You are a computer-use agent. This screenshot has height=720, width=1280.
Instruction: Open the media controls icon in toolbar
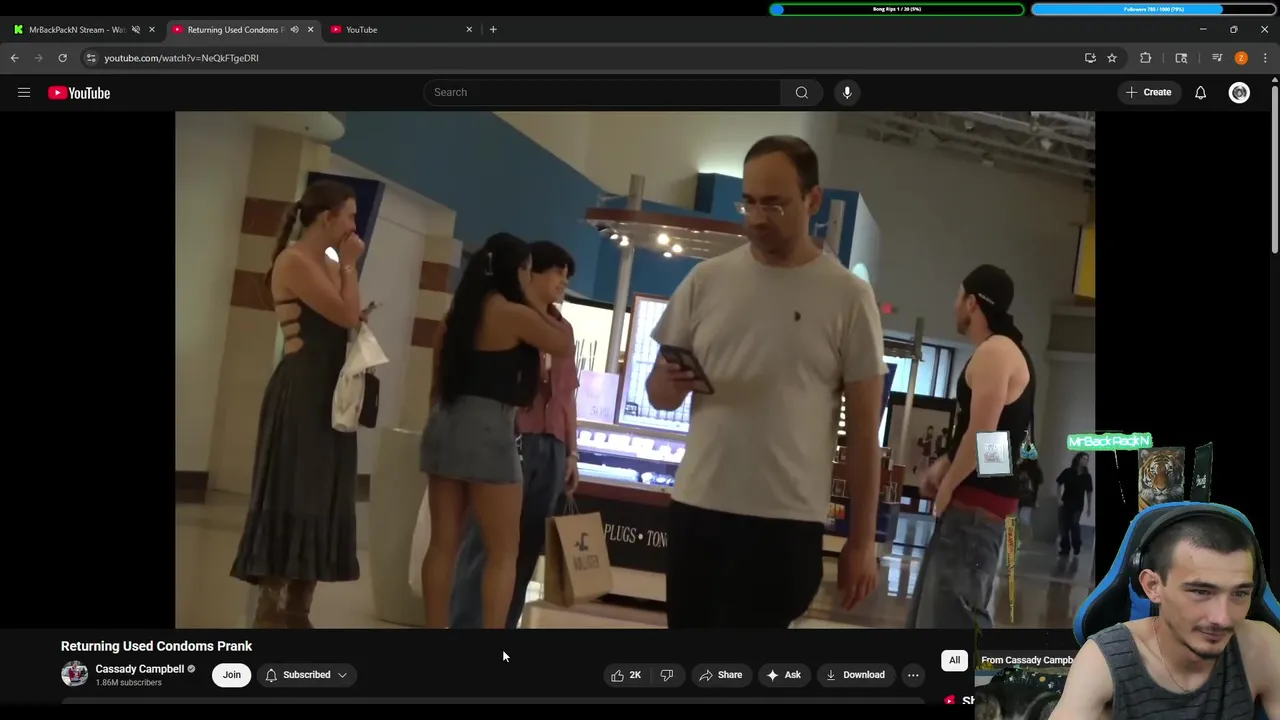(x=1217, y=58)
